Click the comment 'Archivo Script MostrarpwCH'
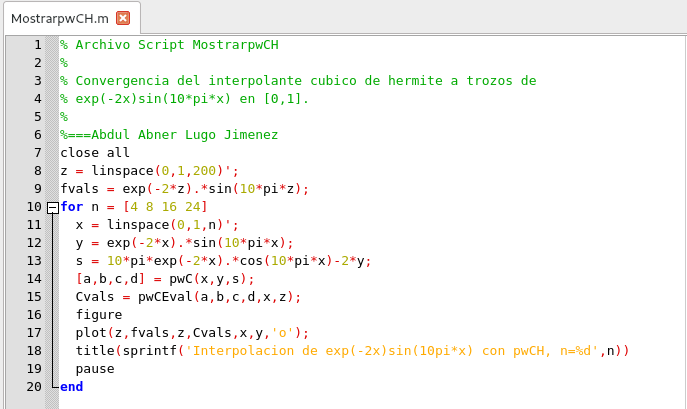 (x=177, y=45)
